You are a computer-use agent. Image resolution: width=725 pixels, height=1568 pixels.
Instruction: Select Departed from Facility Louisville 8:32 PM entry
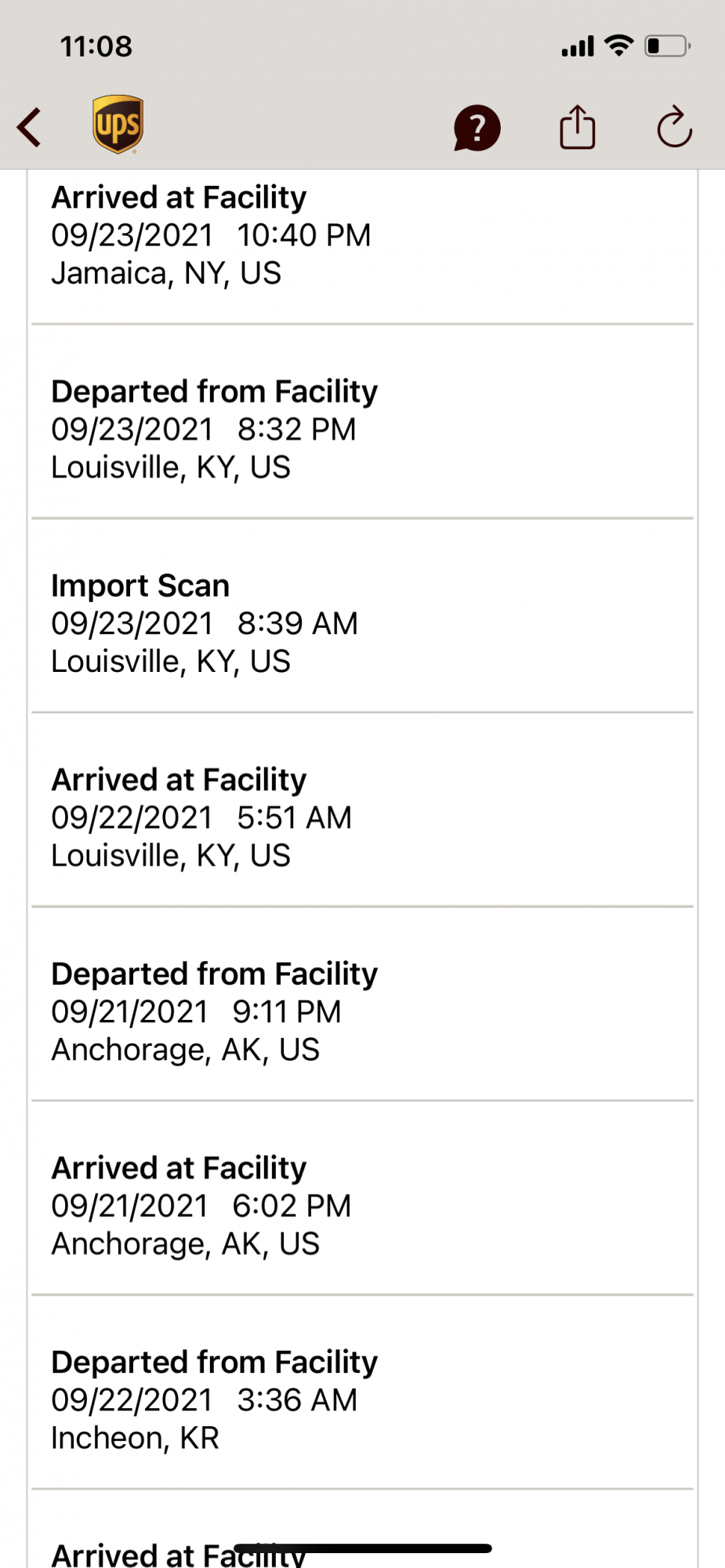(362, 429)
